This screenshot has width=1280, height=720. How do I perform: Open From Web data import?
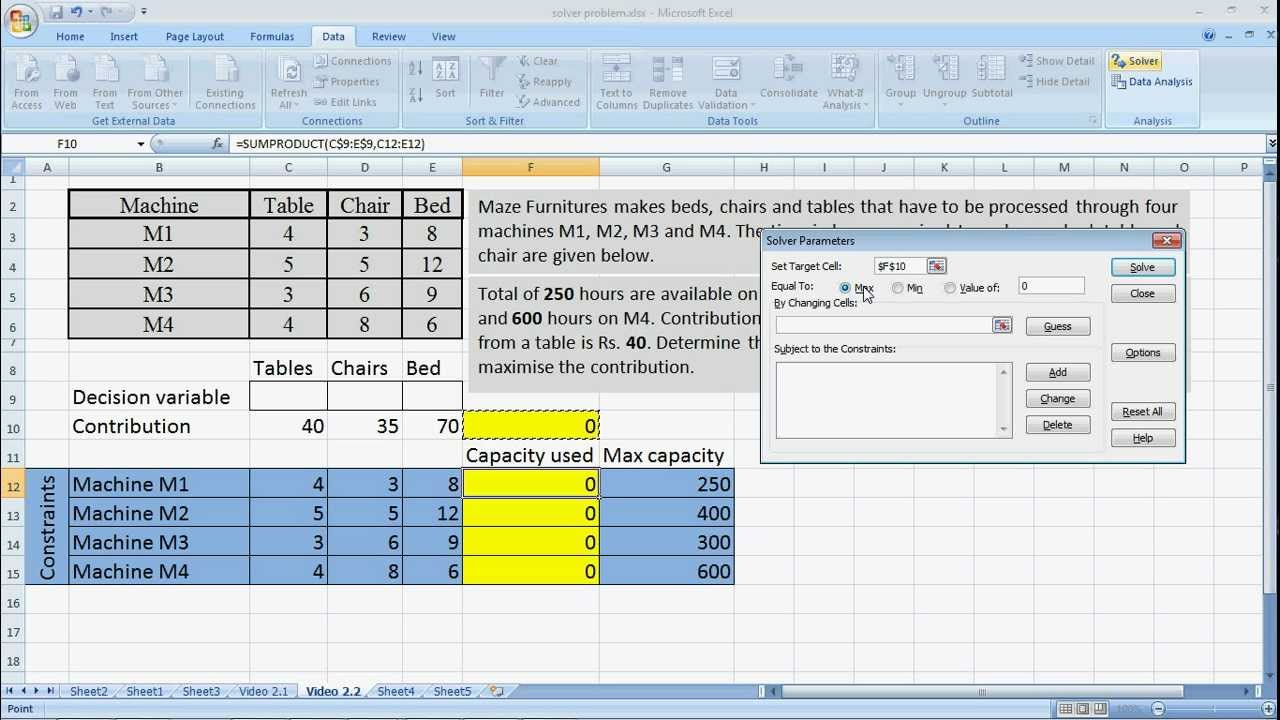click(65, 80)
